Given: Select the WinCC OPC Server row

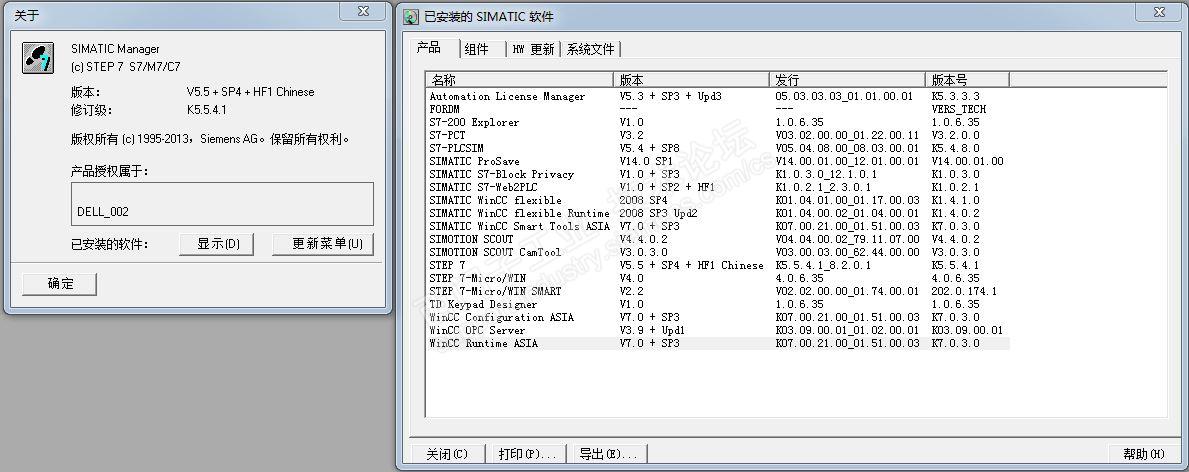Looking at the screenshot, I should (x=717, y=330).
